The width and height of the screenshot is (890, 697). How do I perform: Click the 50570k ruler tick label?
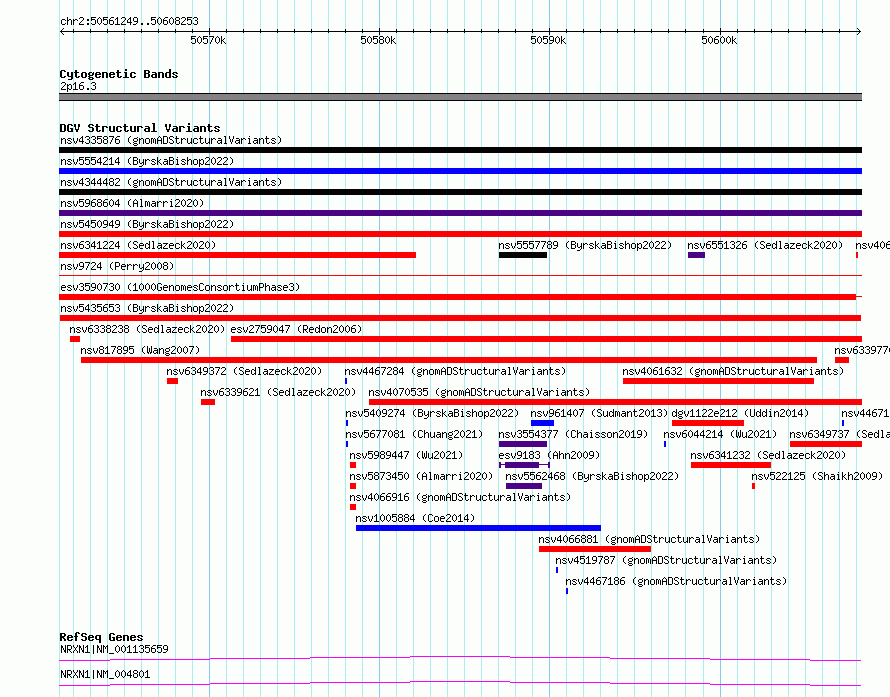coord(208,40)
